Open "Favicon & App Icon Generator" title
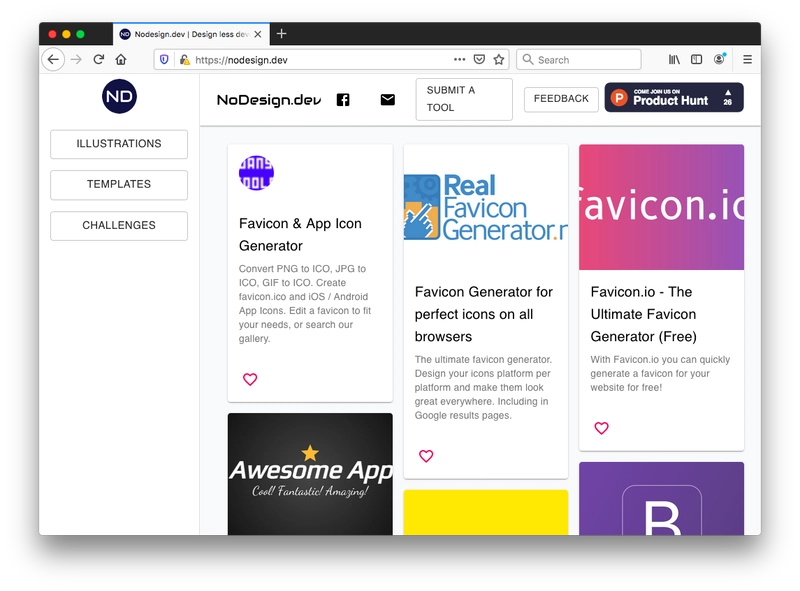This screenshot has height=591, width=800. tap(300, 235)
